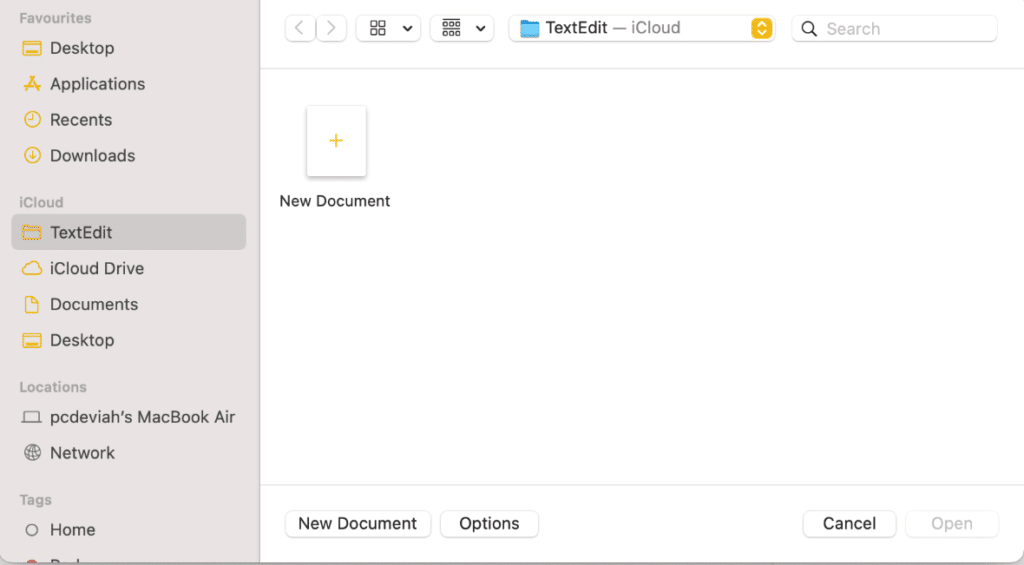The width and height of the screenshot is (1024, 565).
Task: Click the search magnifying glass icon
Action: [809, 29]
